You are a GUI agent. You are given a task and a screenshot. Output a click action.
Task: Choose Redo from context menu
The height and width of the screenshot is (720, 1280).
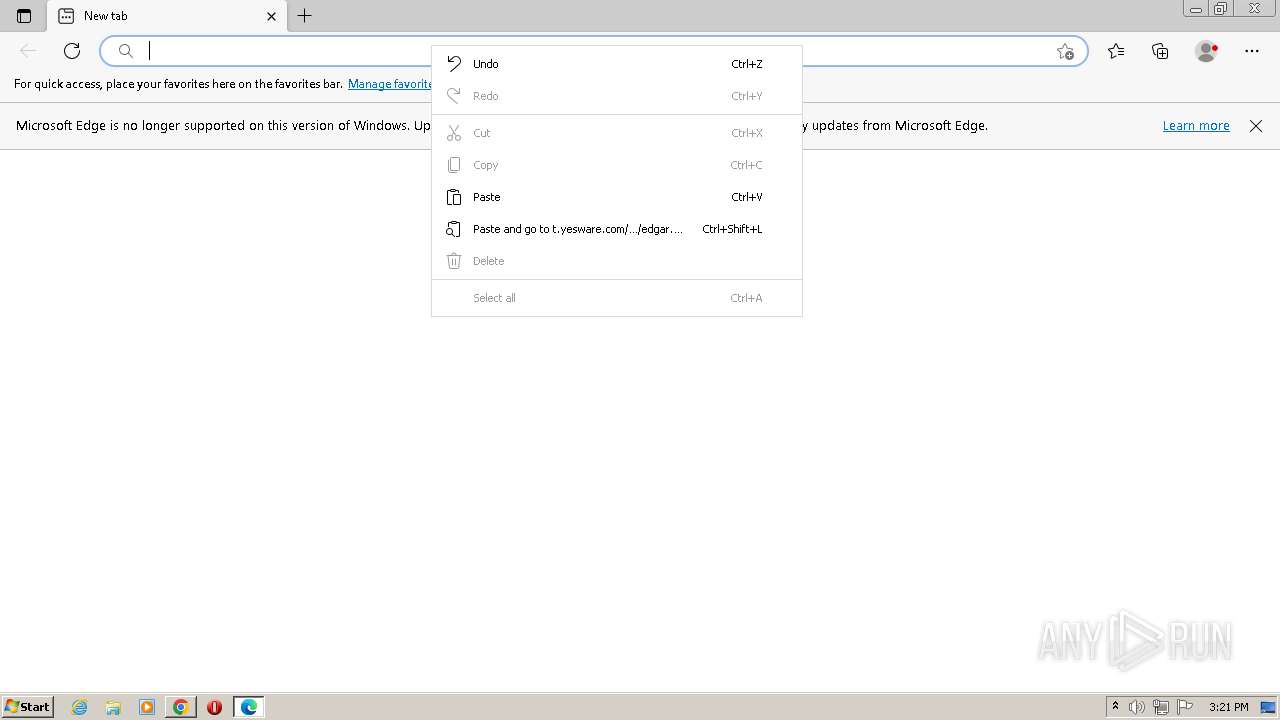(x=616, y=96)
